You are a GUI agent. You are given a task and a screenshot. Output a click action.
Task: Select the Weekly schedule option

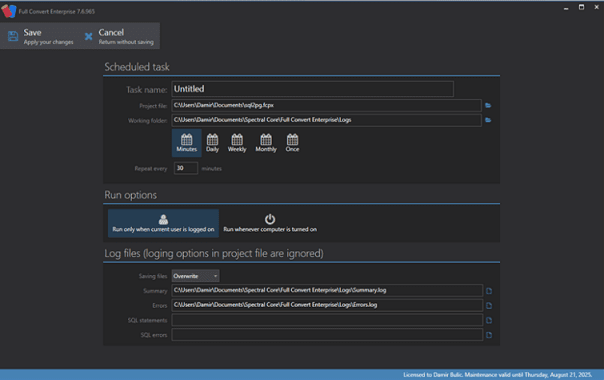tap(237, 143)
